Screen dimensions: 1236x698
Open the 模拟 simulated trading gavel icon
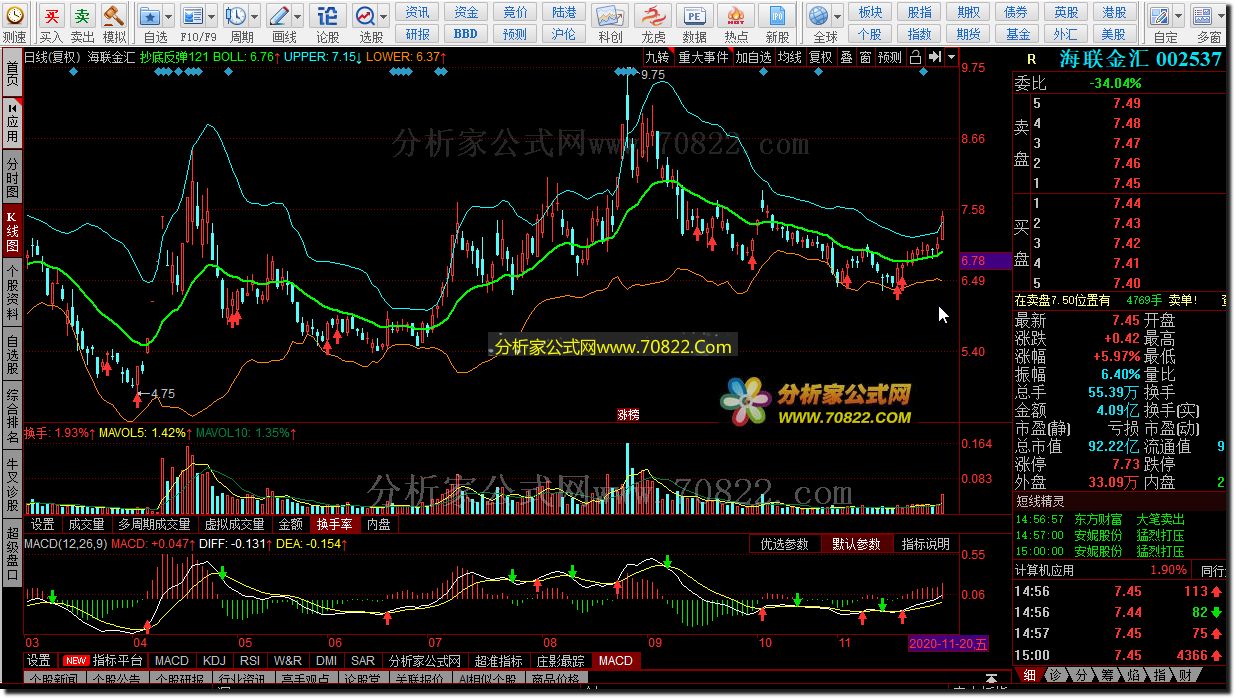(114, 17)
